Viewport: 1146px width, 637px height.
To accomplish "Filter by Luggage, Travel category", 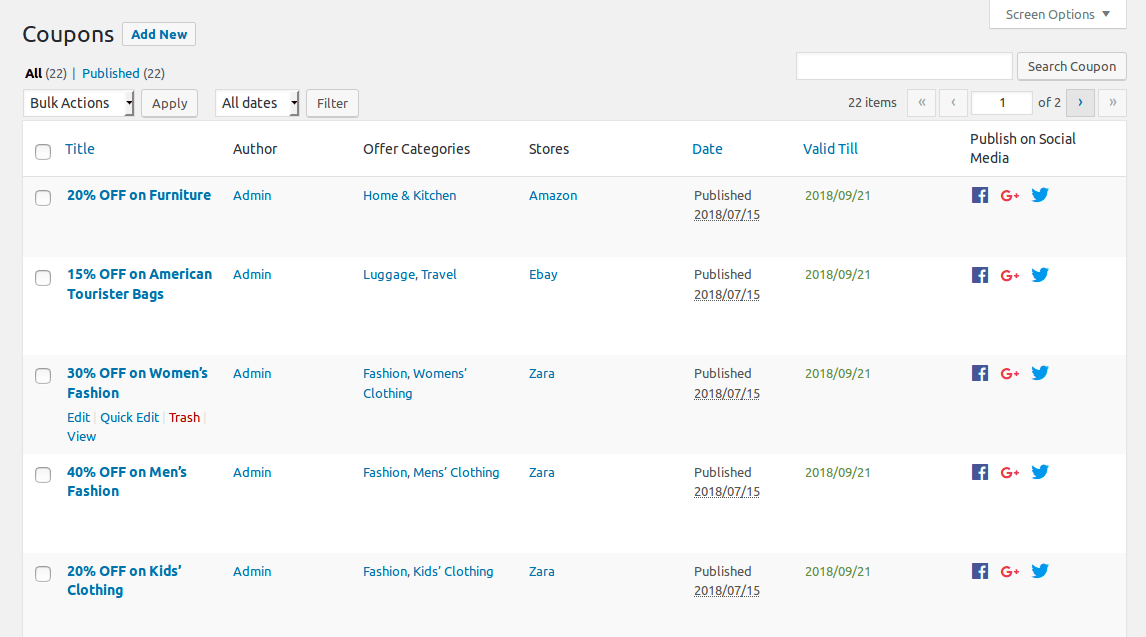I will [409, 275].
